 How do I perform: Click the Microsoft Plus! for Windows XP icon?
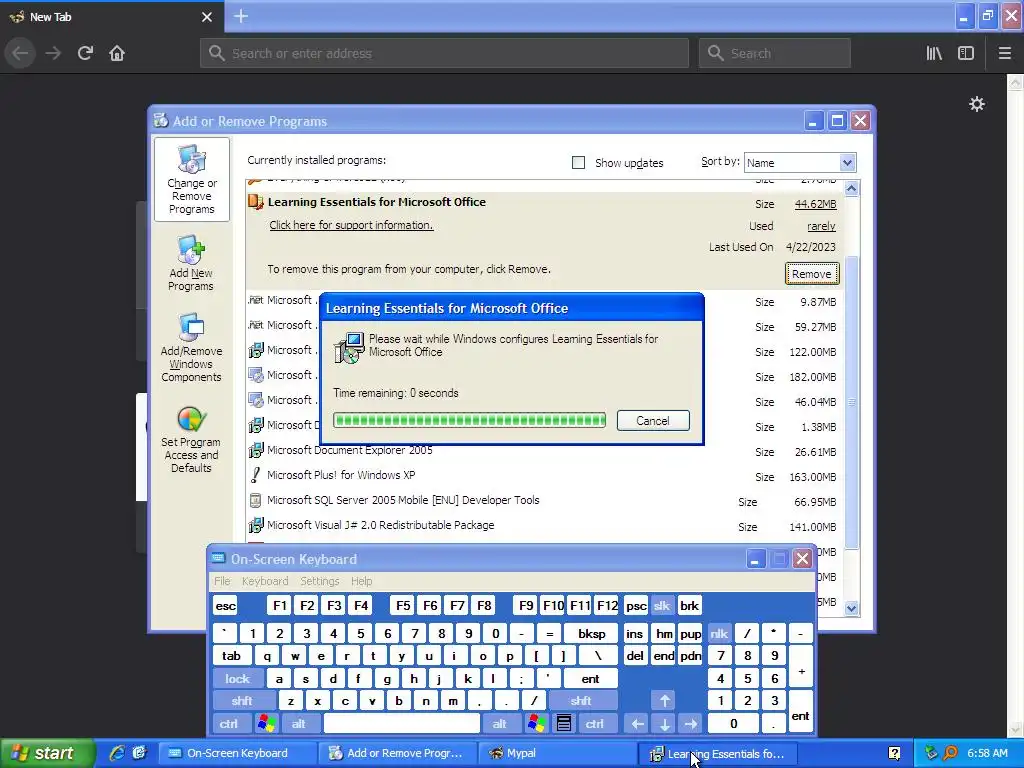click(255, 475)
